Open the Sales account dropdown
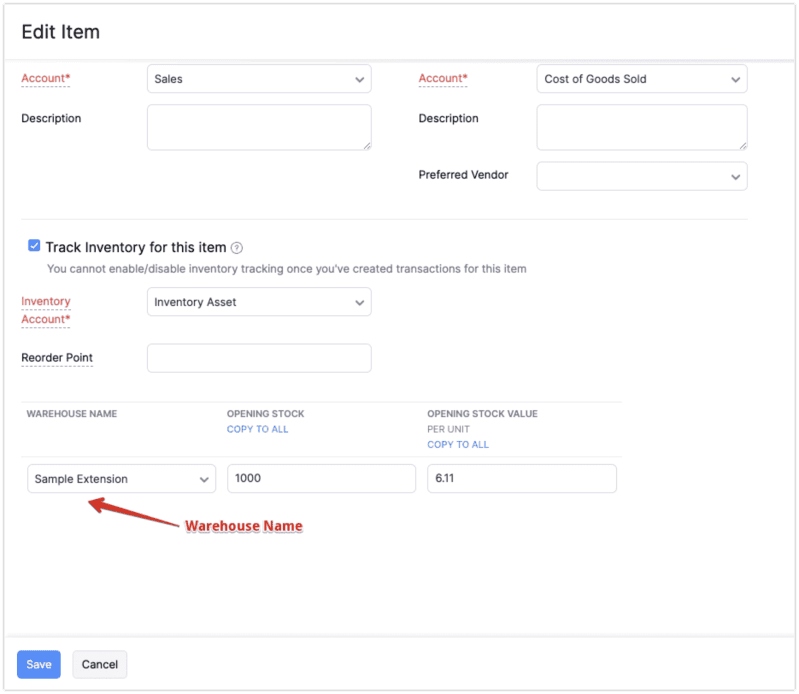This screenshot has width=799, height=694. 258,79
